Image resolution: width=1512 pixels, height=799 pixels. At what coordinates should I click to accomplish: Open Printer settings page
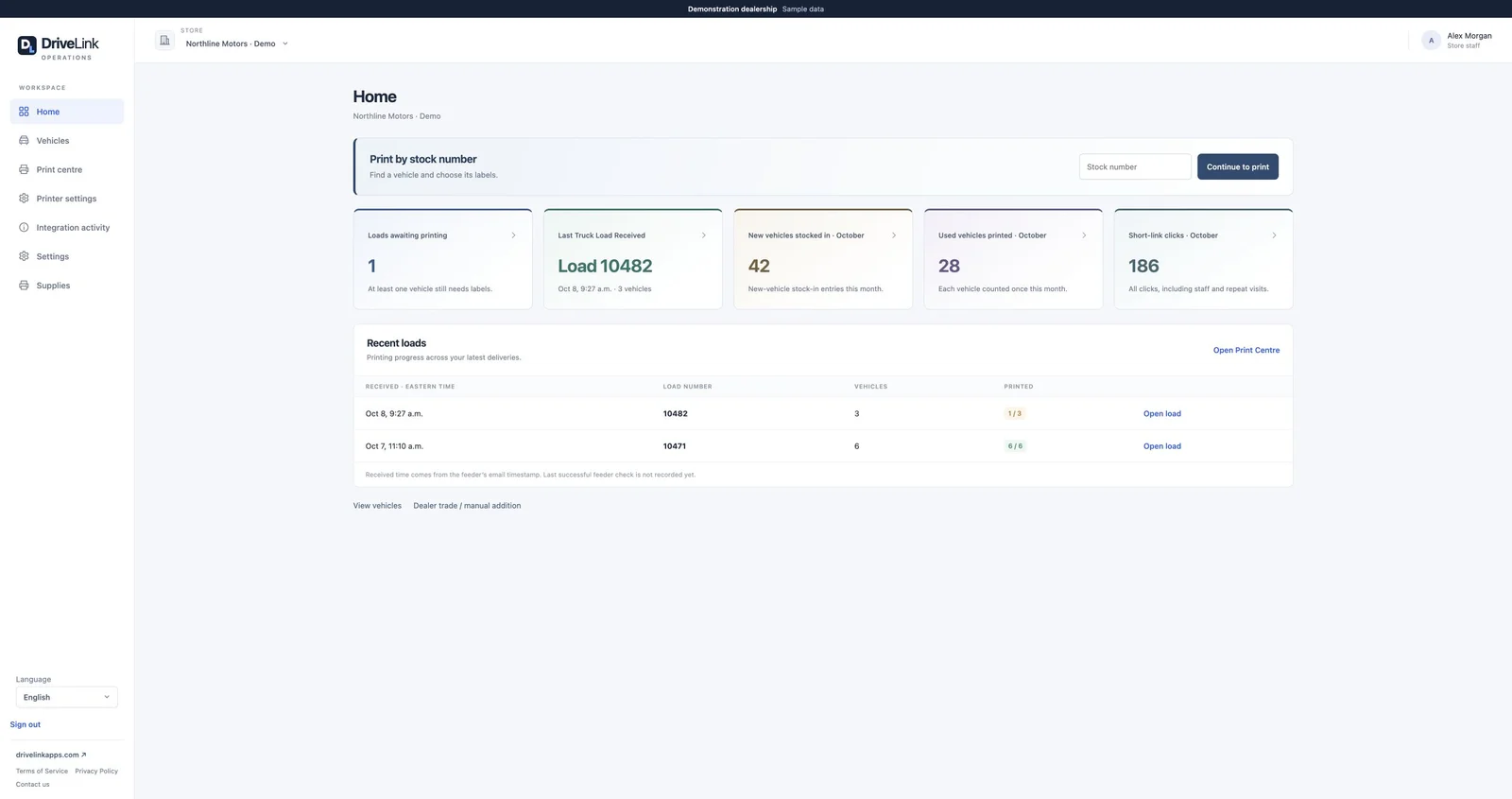pos(67,199)
